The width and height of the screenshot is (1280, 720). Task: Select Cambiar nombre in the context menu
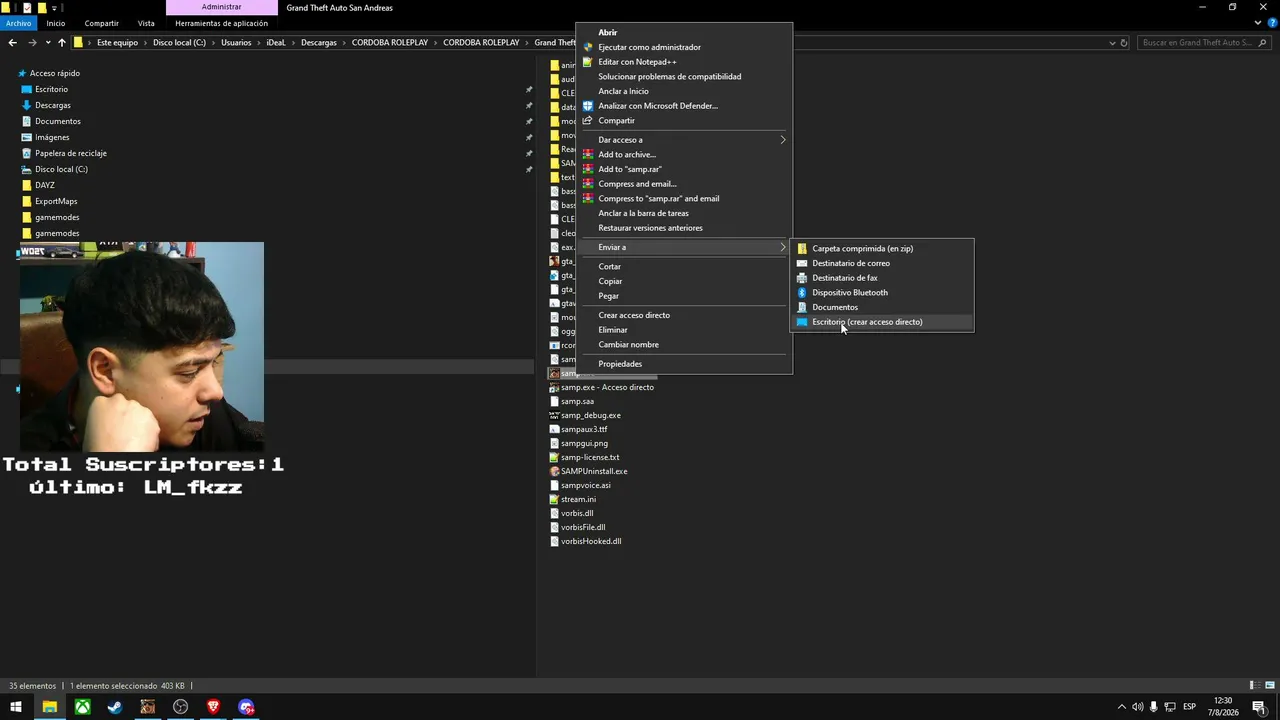tap(628, 345)
